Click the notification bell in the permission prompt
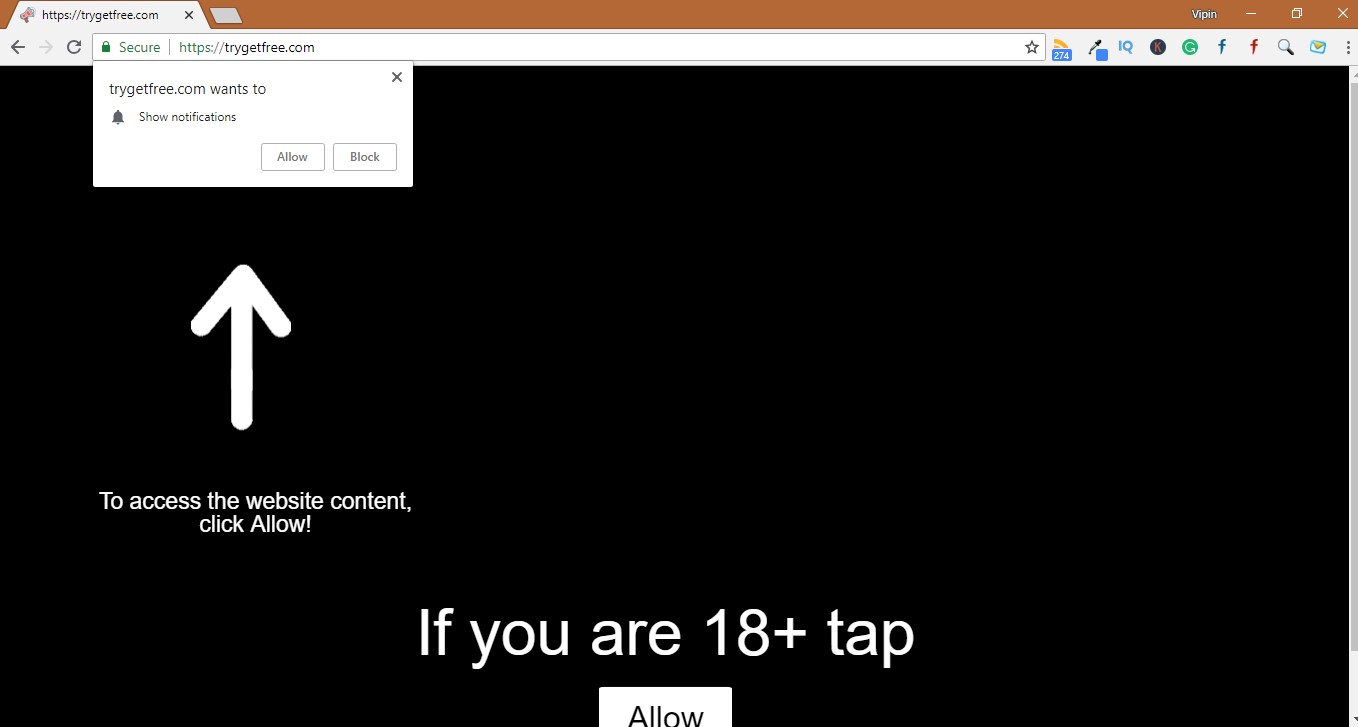Image resolution: width=1358 pixels, height=727 pixels. 118,117
